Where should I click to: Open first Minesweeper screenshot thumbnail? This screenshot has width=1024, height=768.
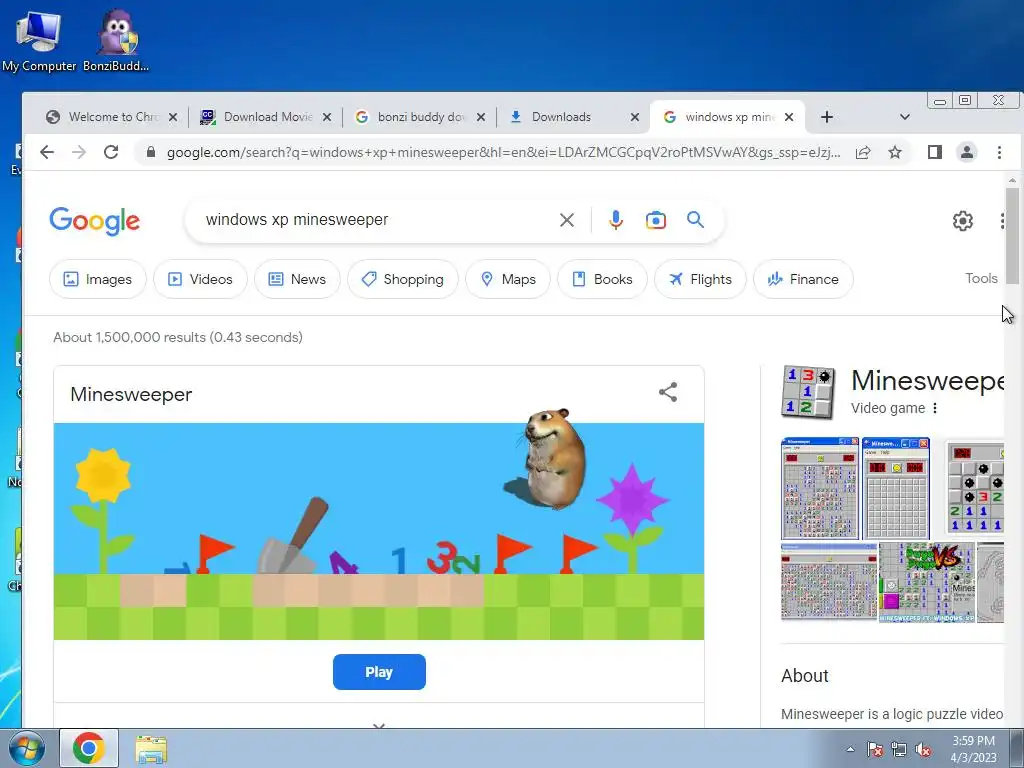pyautogui.click(x=820, y=488)
